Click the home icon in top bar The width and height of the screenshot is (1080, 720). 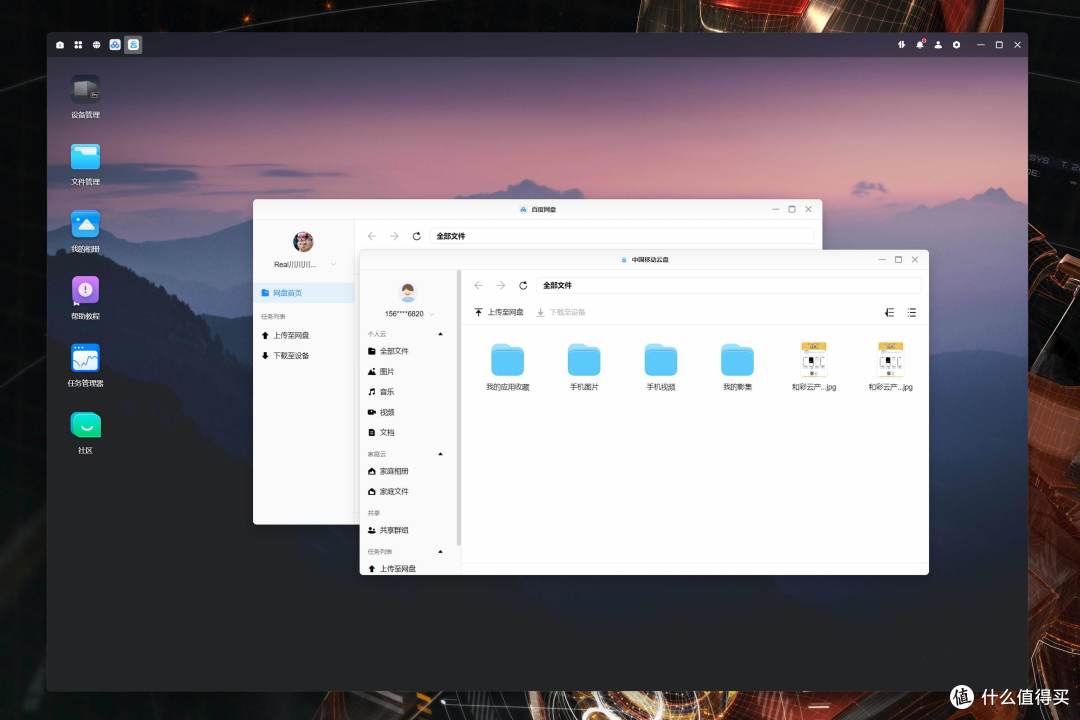pos(60,45)
